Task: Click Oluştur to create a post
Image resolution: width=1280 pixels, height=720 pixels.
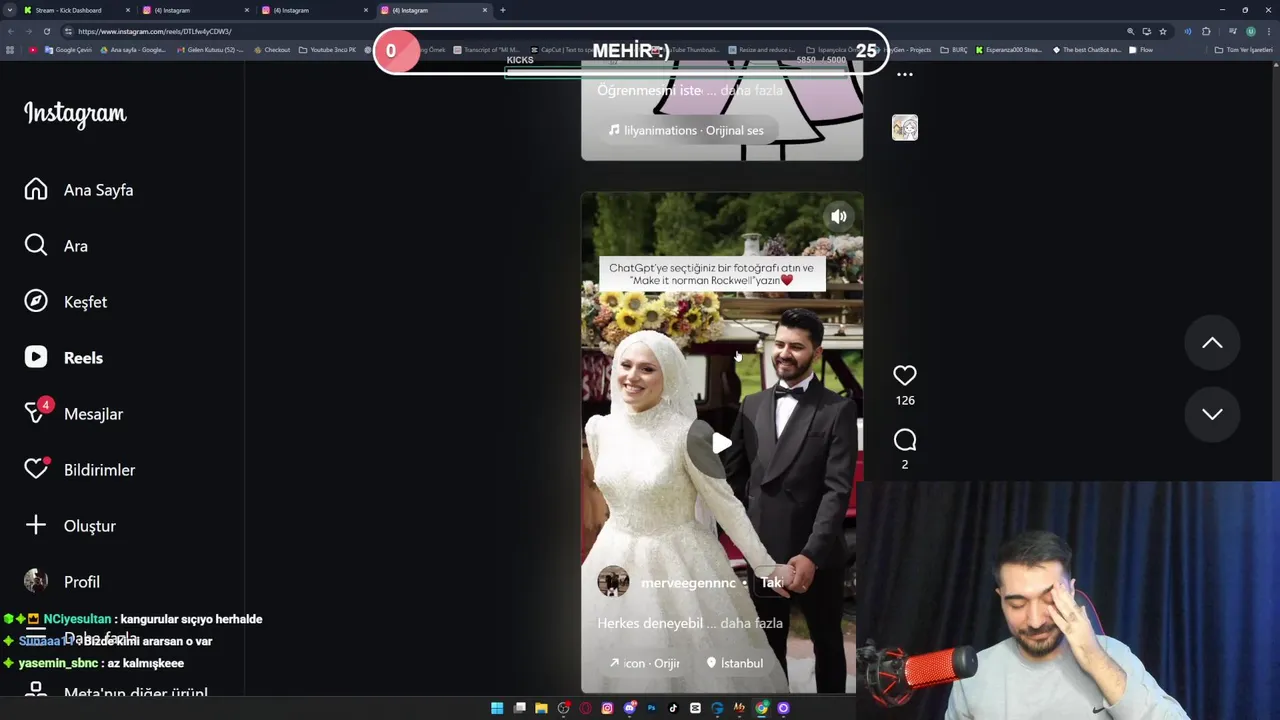Action: click(70, 526)
